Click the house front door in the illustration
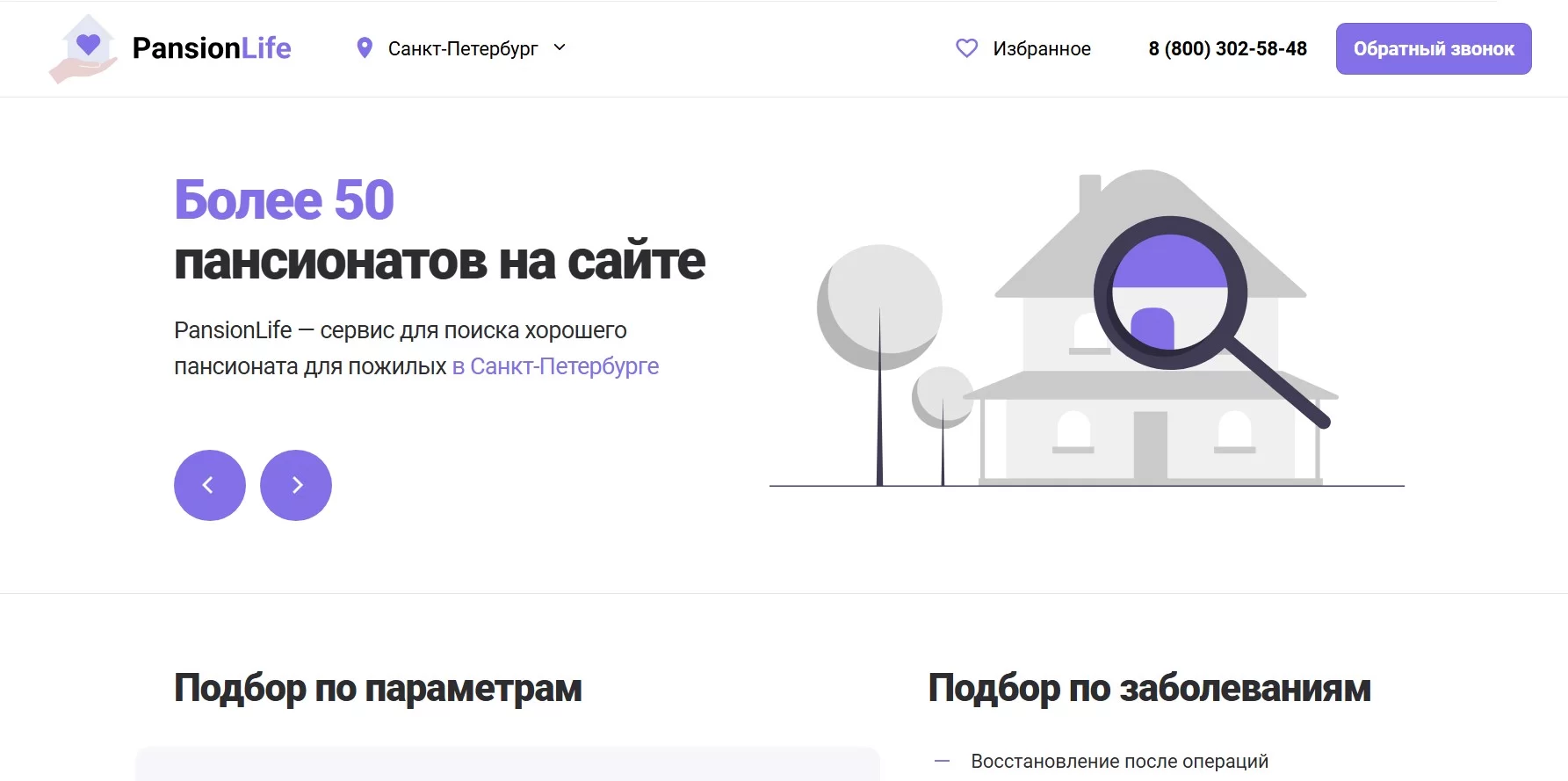The width and height of the screenshot is (1568, 781). pos(1150,445)
